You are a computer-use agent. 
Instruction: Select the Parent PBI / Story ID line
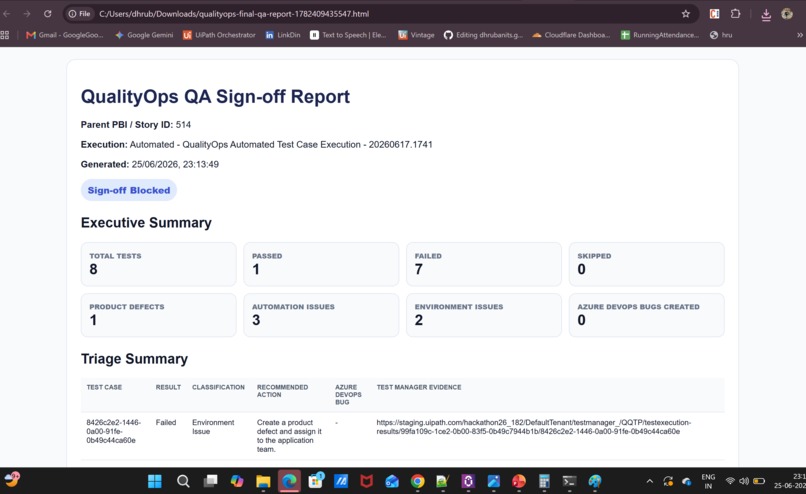136,124
